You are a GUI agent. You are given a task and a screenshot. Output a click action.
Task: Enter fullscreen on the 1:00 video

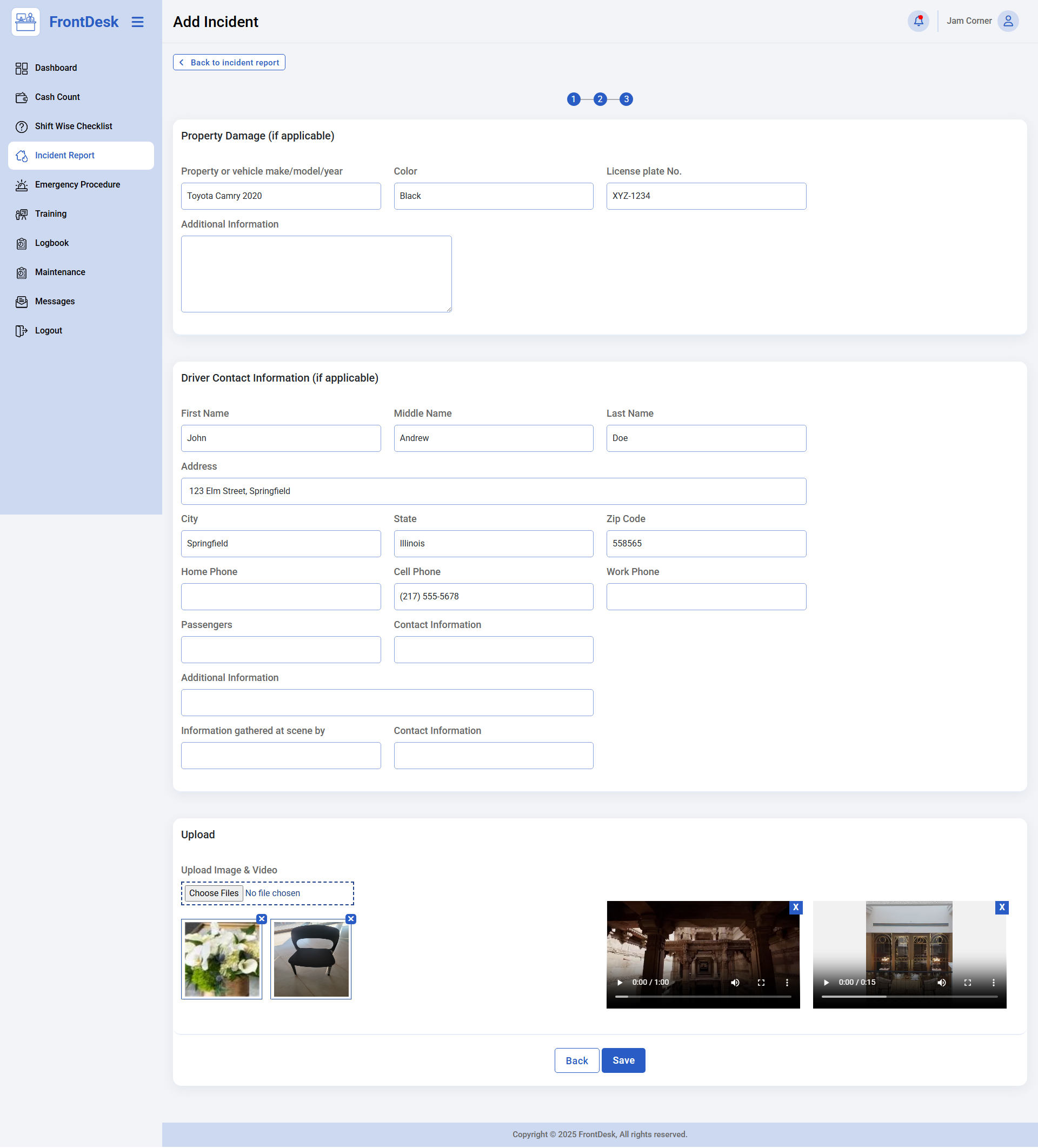click(761, 982)
